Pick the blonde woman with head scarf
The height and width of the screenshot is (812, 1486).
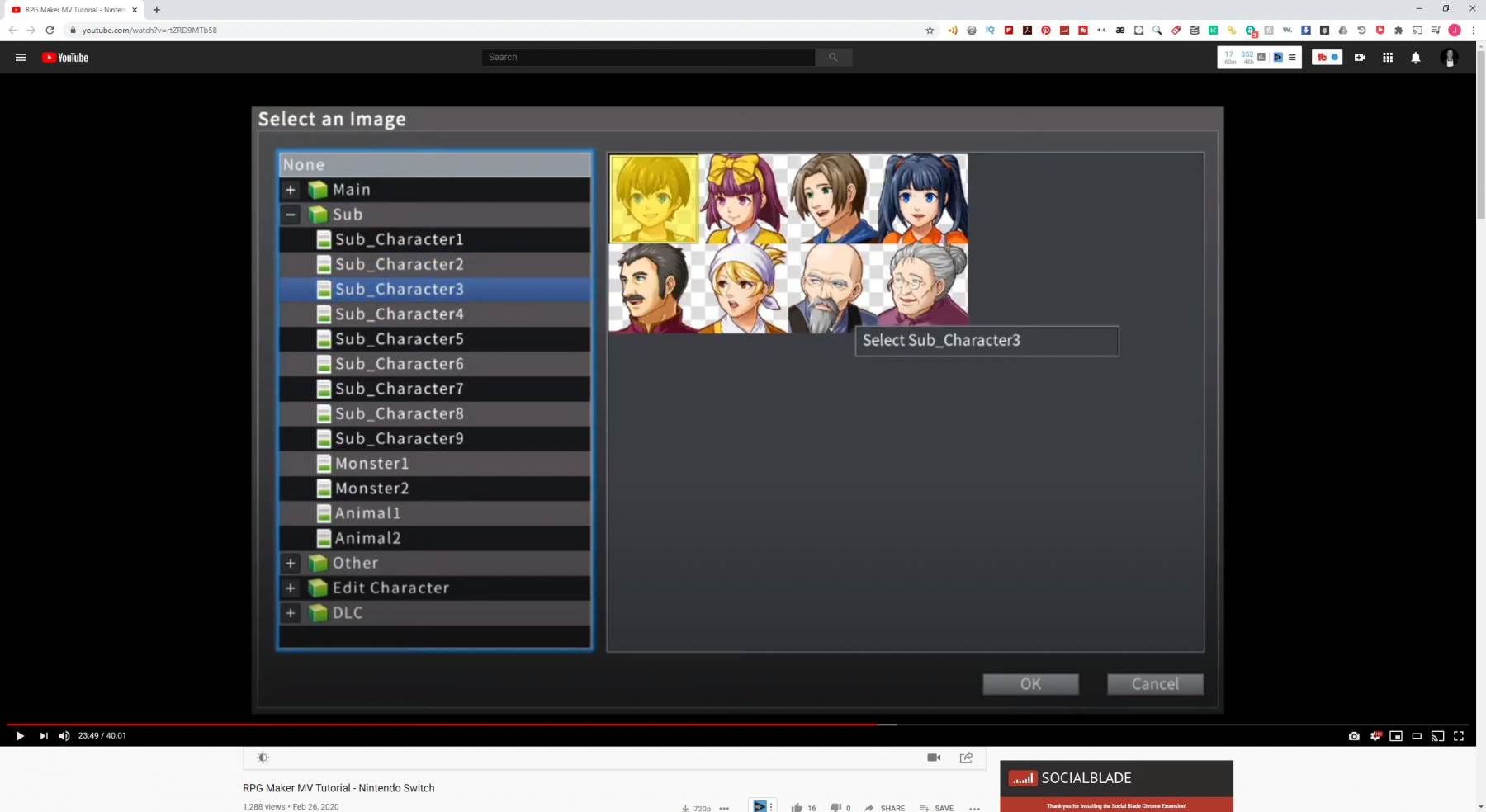[744, 289]
